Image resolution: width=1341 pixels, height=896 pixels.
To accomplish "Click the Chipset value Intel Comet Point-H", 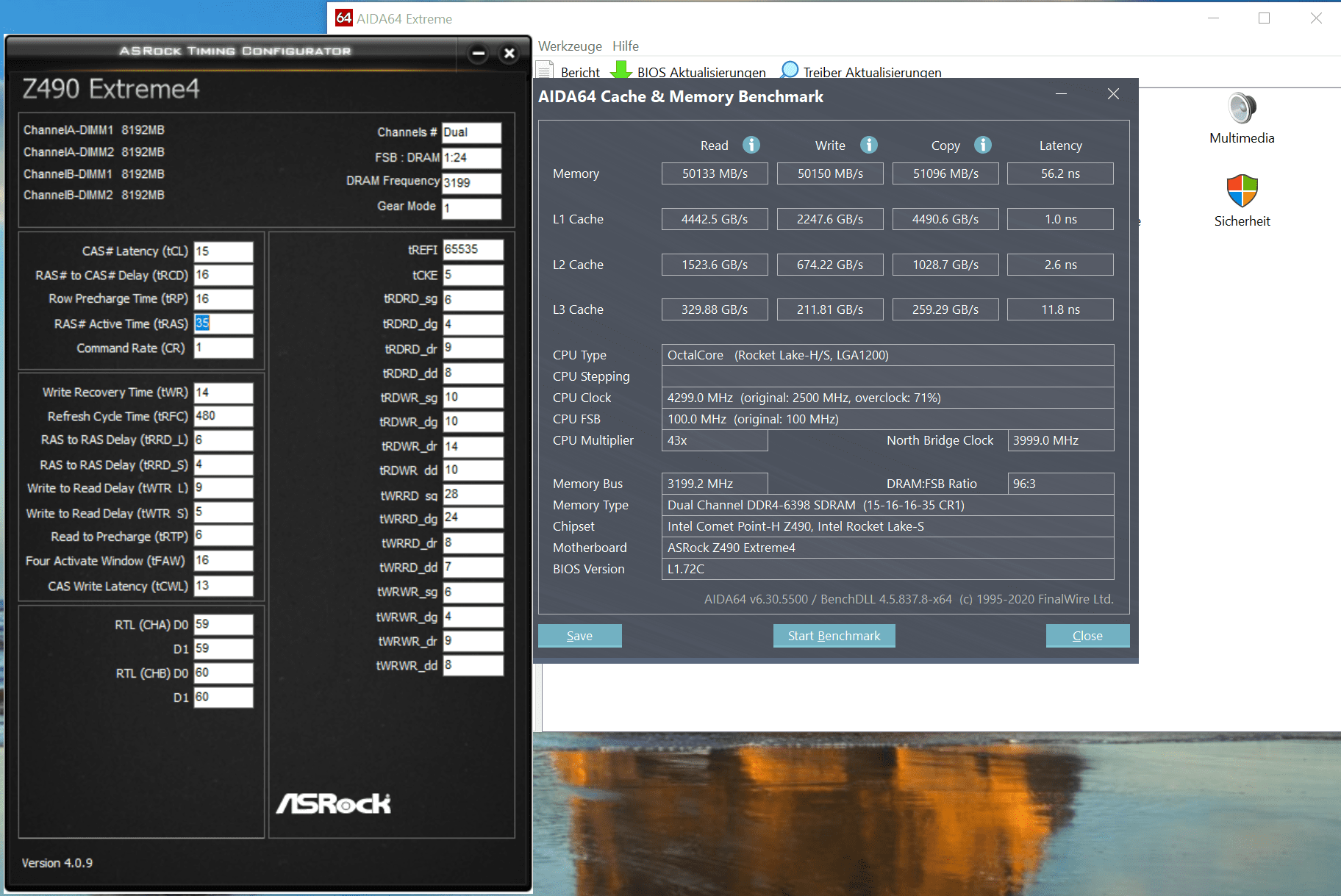I will pyautogui.click(x=887, y=526).
